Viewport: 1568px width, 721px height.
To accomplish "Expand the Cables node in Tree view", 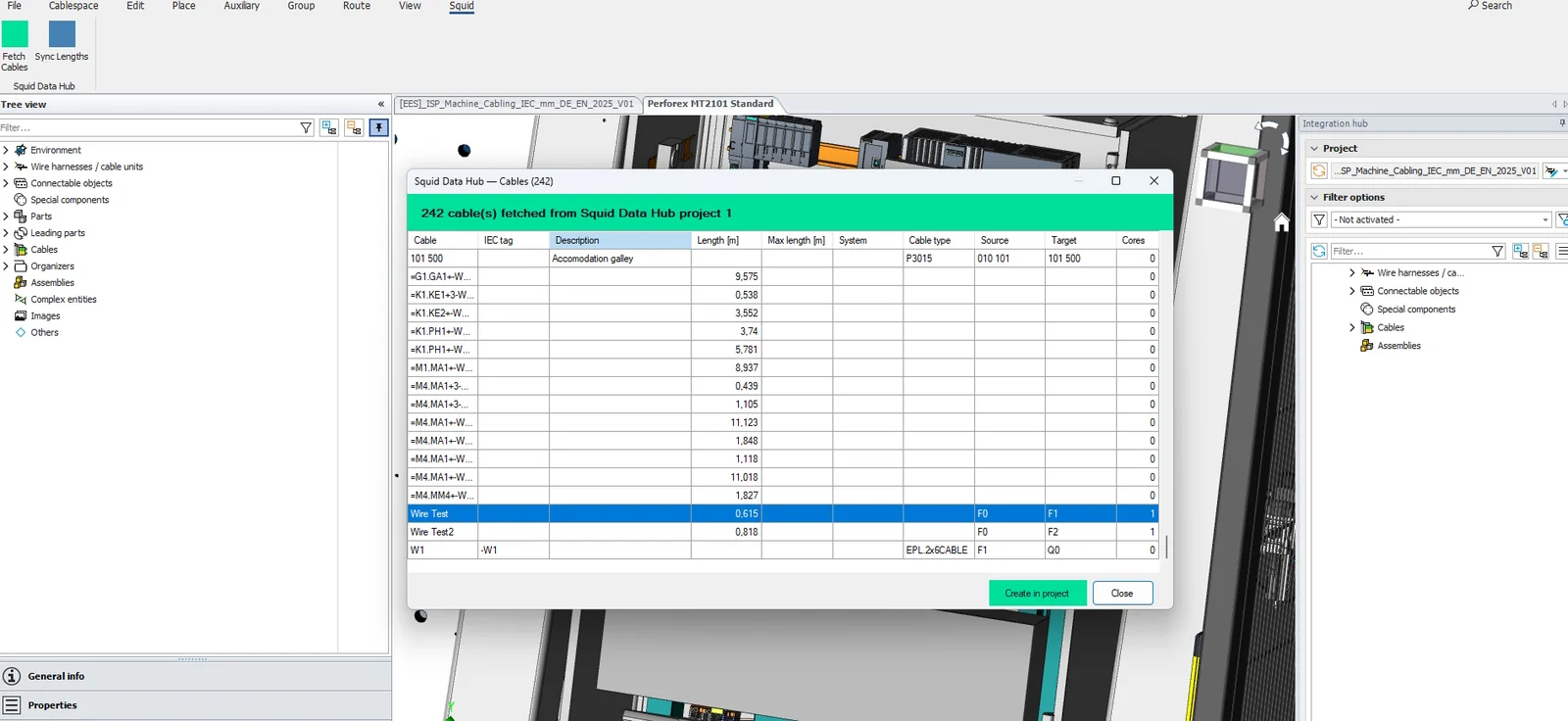I will click(x=6, y=249).
